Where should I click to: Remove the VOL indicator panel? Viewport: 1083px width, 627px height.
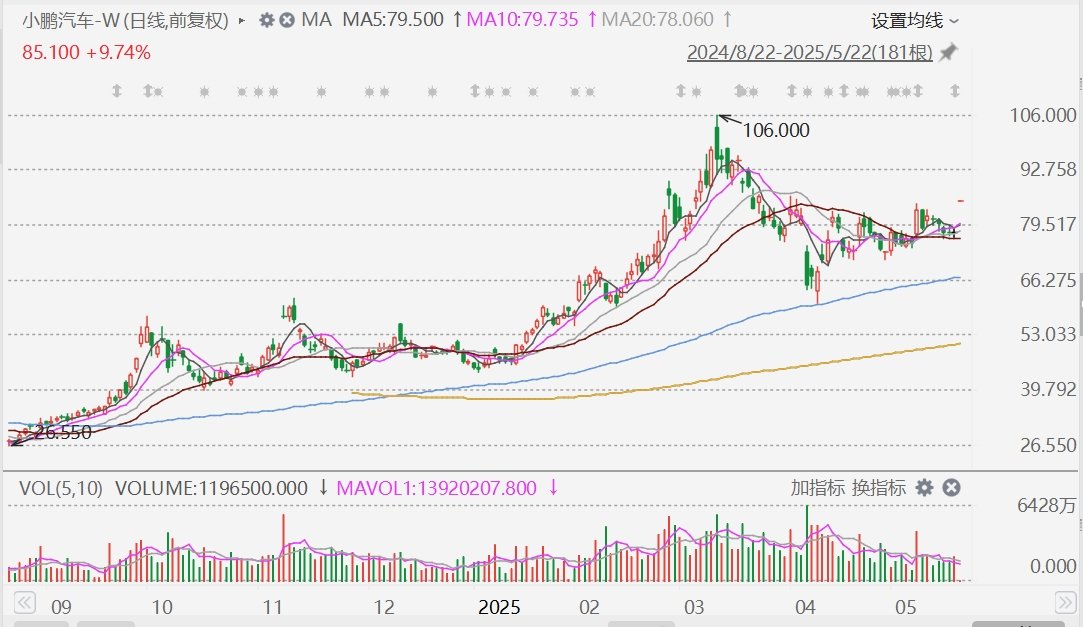tap(952, 488)
